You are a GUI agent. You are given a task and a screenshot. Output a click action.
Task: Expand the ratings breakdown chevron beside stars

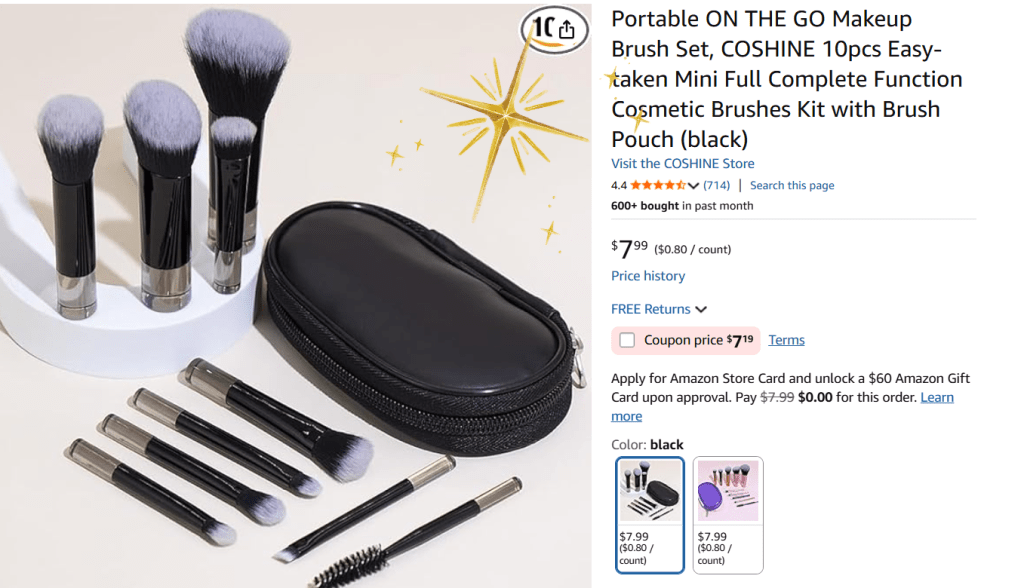pyautogui.click(x=694, y=186)
